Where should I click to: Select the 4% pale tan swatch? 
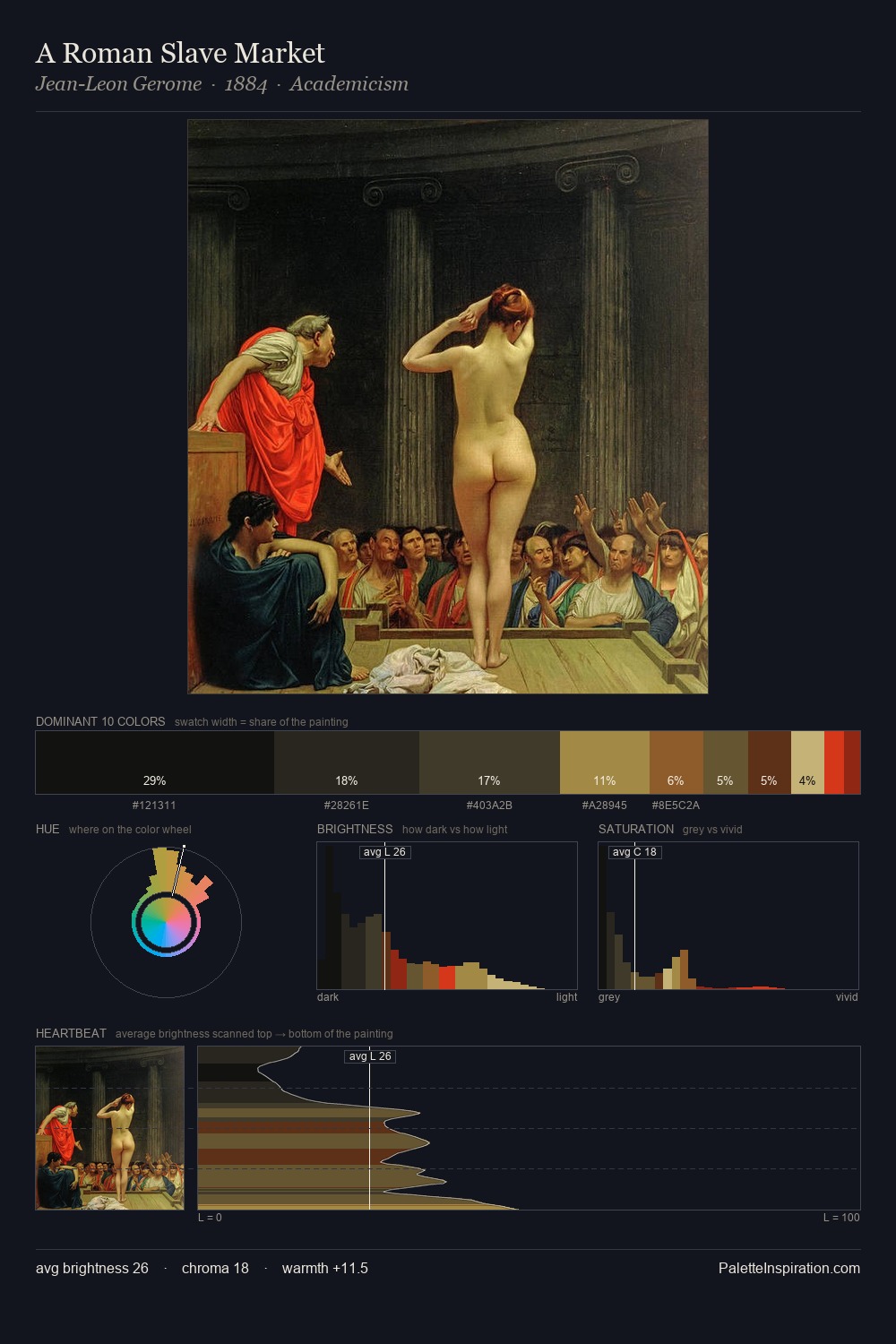point(807,762)
